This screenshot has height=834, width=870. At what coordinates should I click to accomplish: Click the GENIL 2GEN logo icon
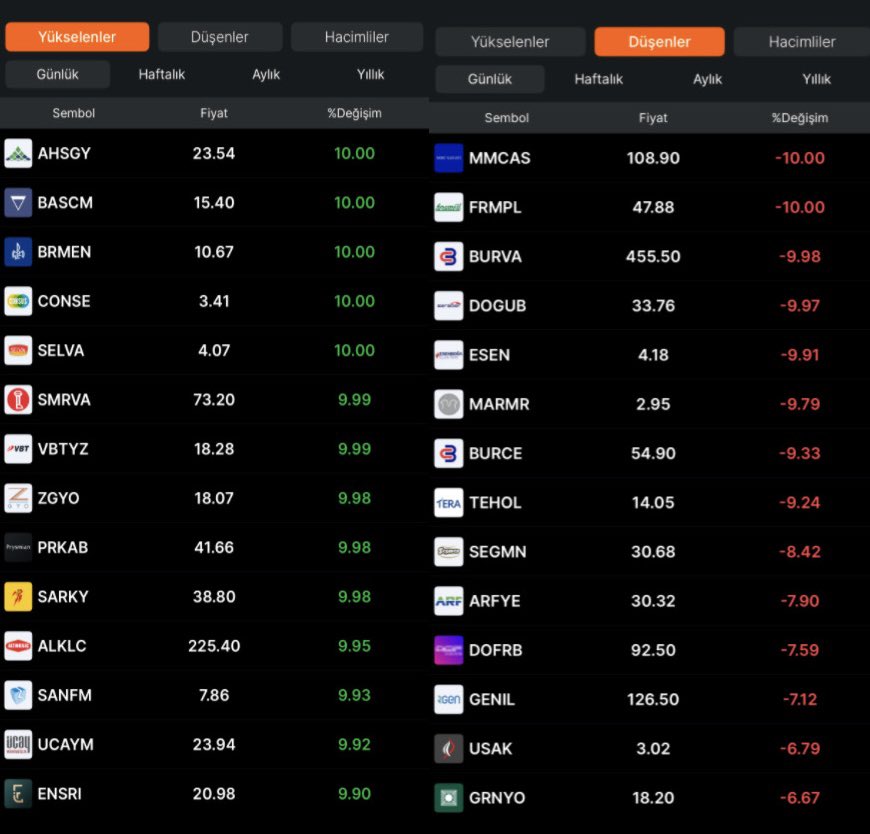pos(448,699)
